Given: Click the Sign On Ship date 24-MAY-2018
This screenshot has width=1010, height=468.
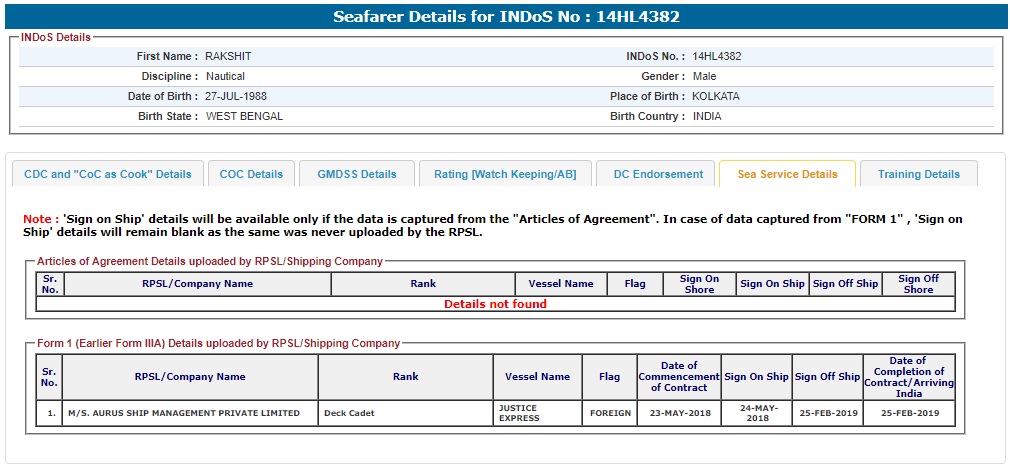Looking at the screenshot, I should click(x=756, y=413).
